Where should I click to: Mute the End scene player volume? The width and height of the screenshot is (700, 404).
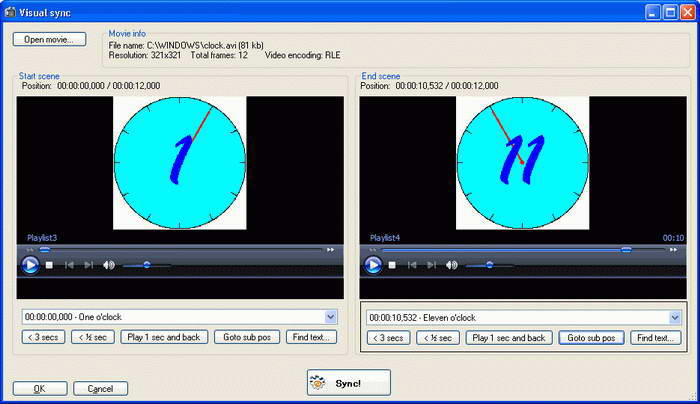tap(451, 265)
